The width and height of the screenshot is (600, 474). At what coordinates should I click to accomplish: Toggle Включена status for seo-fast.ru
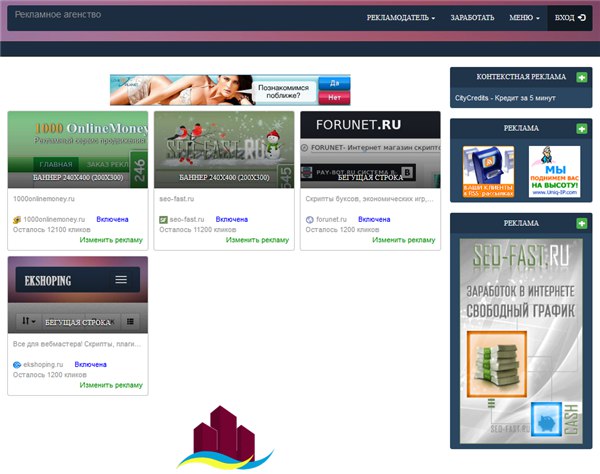[x=232, y=220]
